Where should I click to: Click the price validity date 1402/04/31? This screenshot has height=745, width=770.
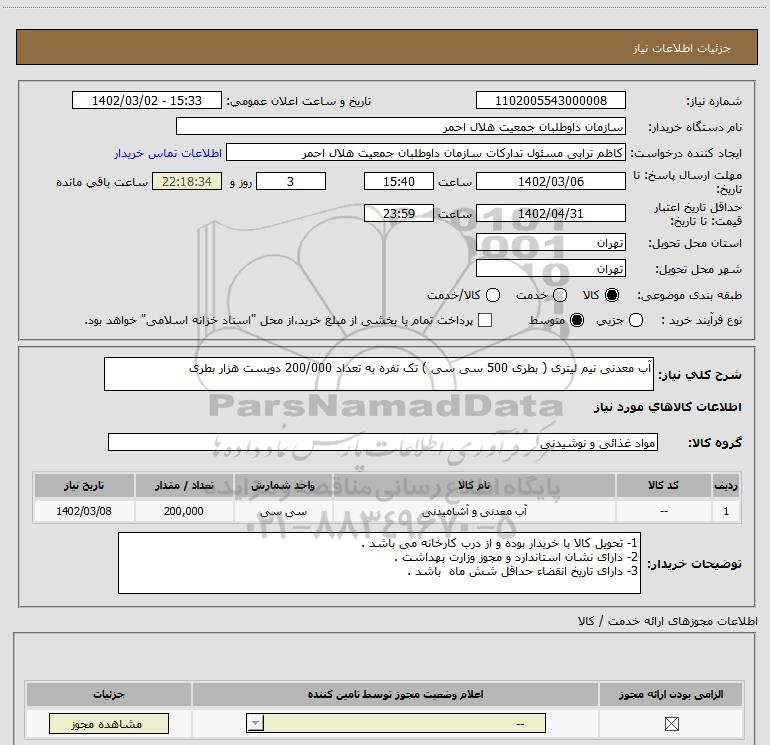click(550, 213)
